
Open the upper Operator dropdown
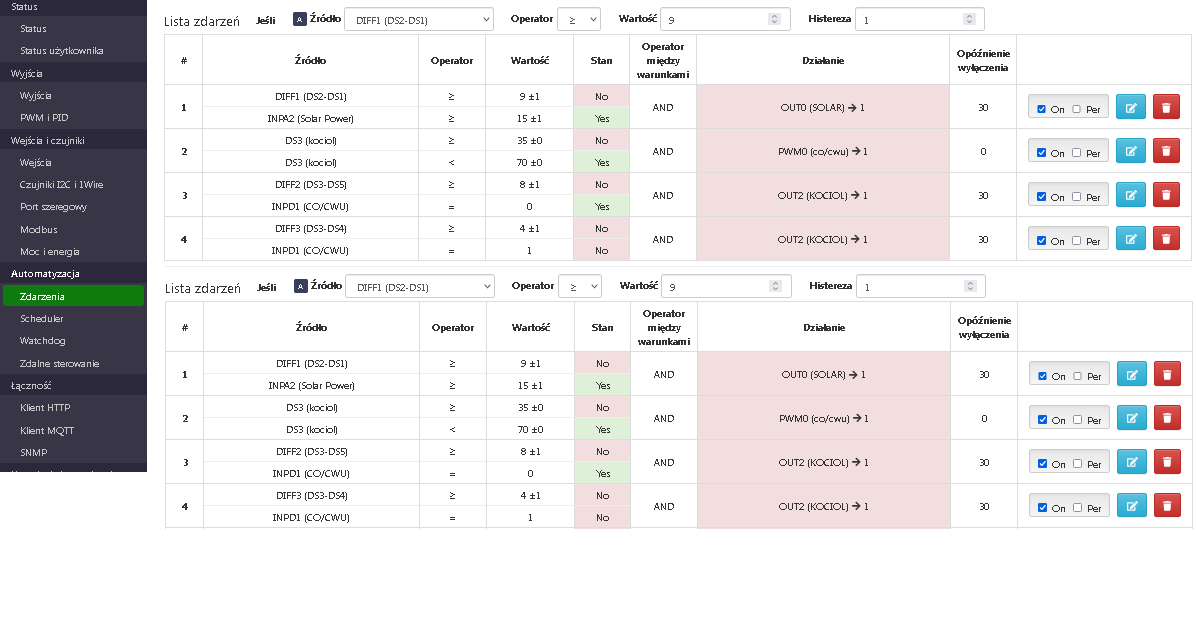click(x=578, y=19)
